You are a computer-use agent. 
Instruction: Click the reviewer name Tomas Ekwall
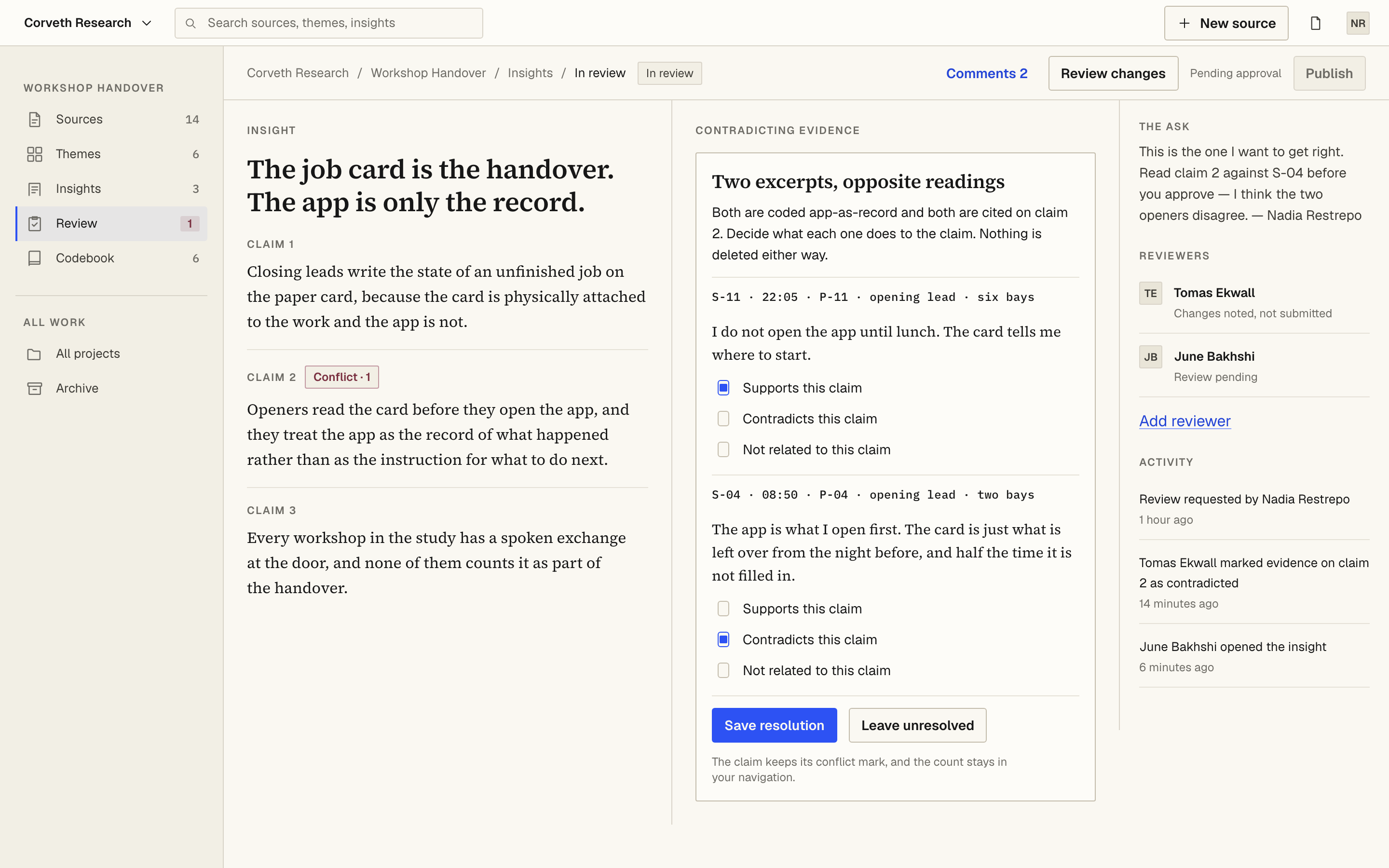click(x=1214, y=293)
